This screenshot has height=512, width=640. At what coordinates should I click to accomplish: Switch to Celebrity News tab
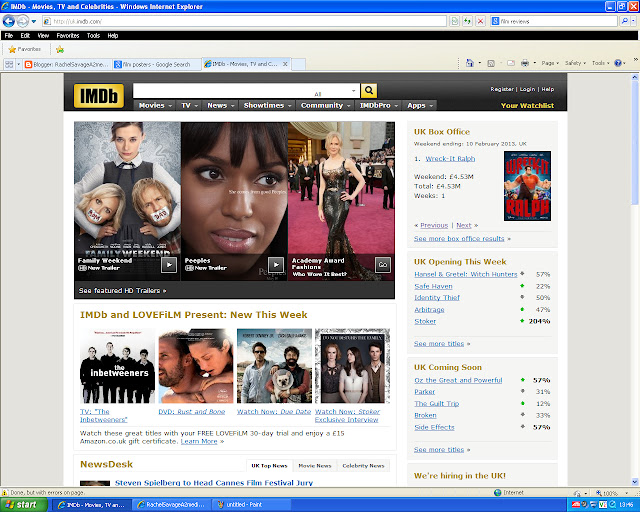pos(363,465)
